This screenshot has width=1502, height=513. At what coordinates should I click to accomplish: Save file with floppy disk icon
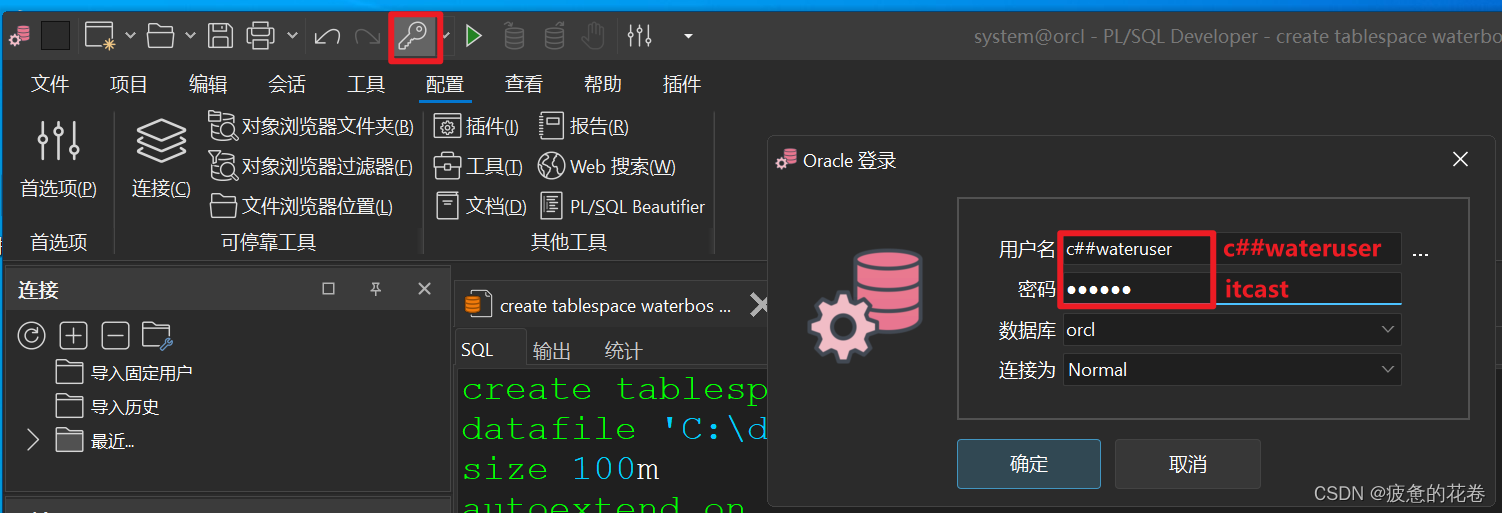pos(221,36)
